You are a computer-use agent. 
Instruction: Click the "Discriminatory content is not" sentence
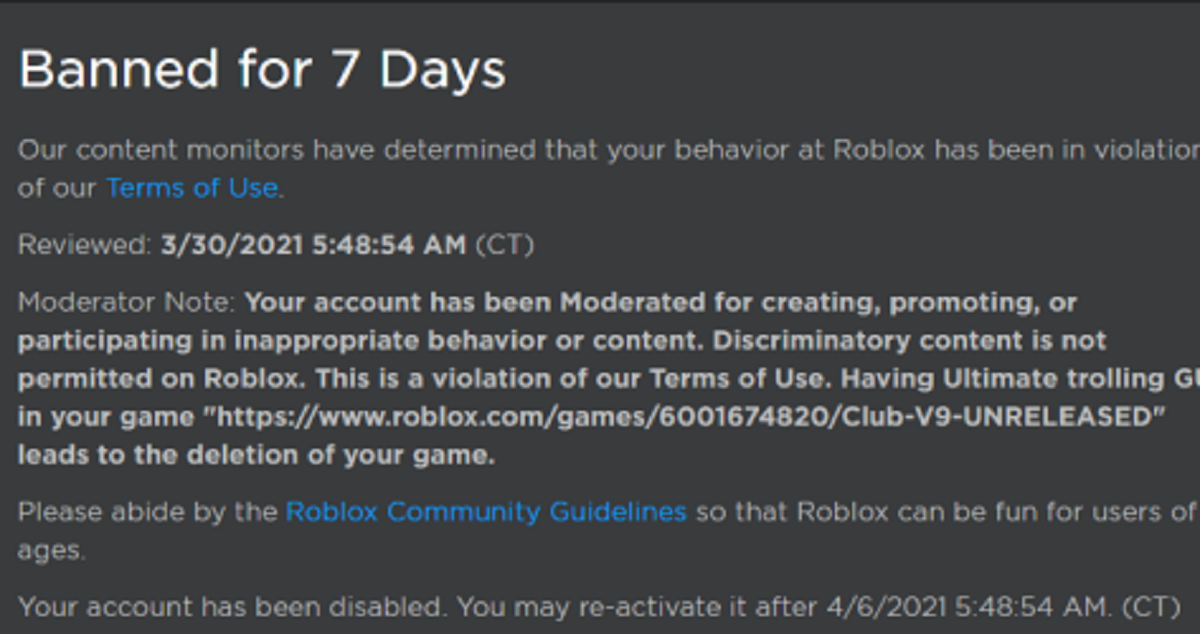[x=909, y=341]
